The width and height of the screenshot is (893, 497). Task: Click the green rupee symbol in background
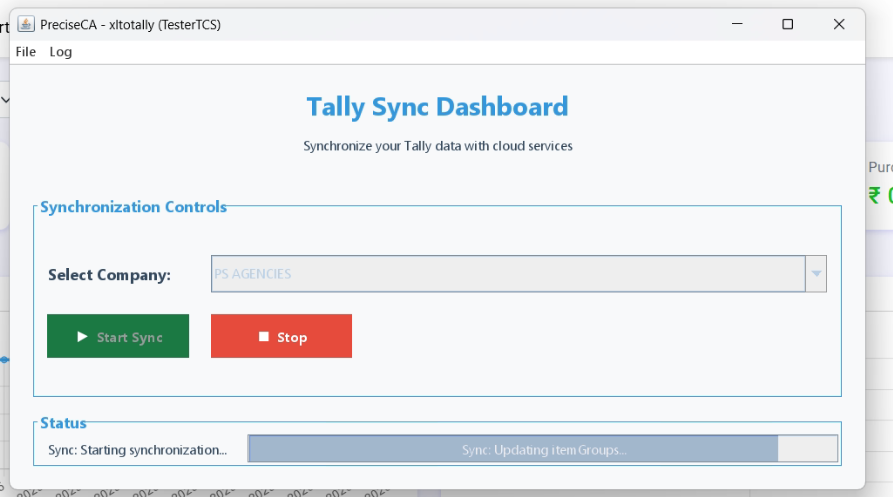coord(875,195)
